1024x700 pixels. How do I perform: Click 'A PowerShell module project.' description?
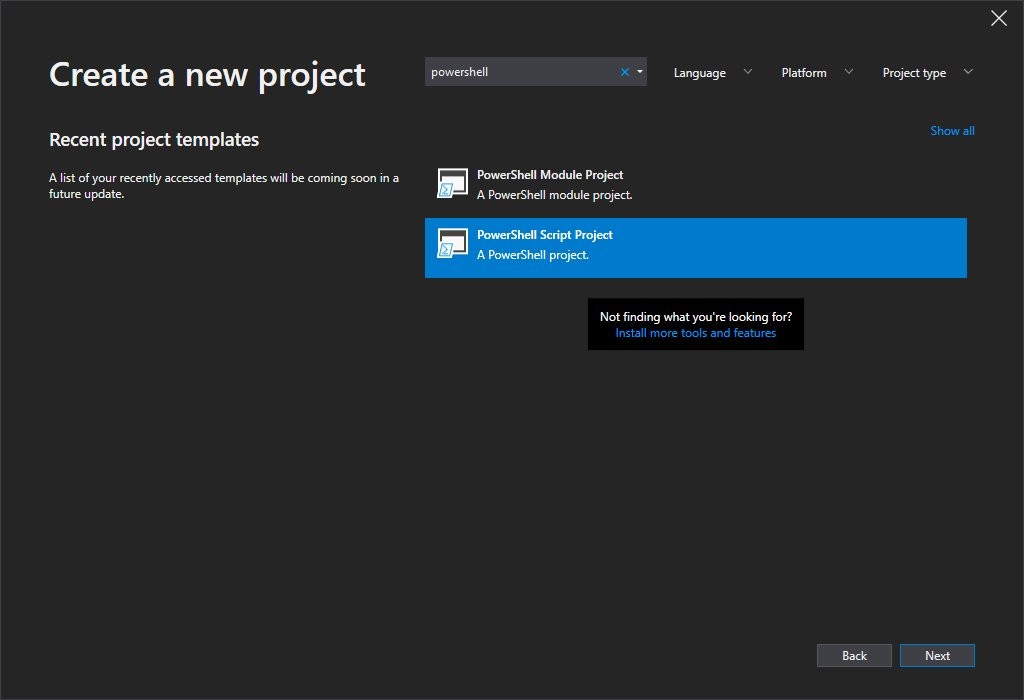pos(554,195)
